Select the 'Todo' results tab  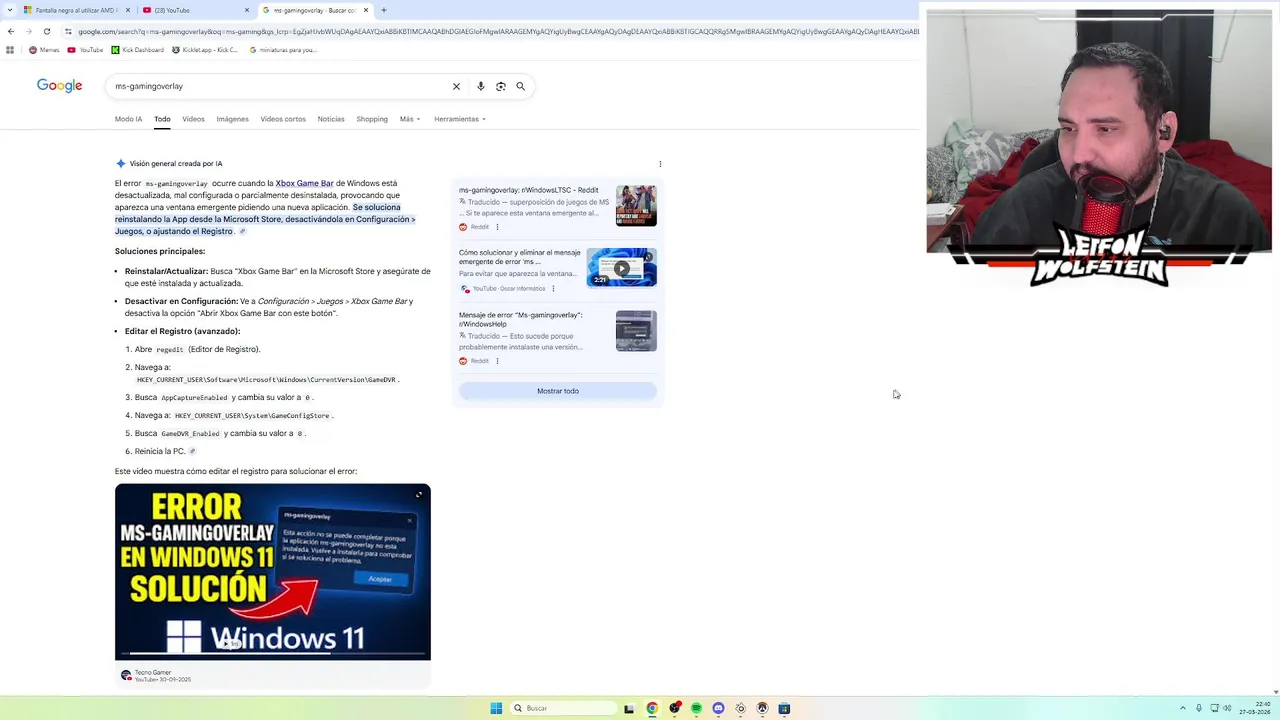[x=162, y=119]
